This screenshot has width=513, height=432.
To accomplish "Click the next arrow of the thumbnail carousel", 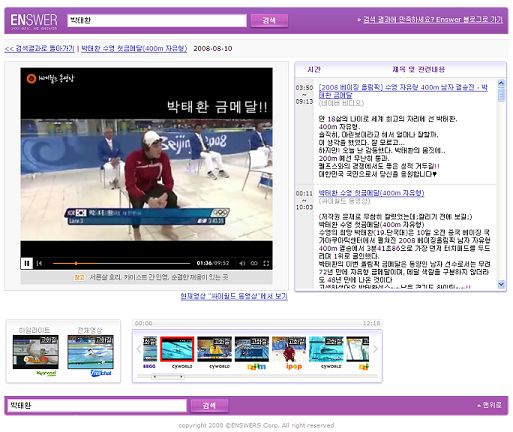I will pos(375,349).
